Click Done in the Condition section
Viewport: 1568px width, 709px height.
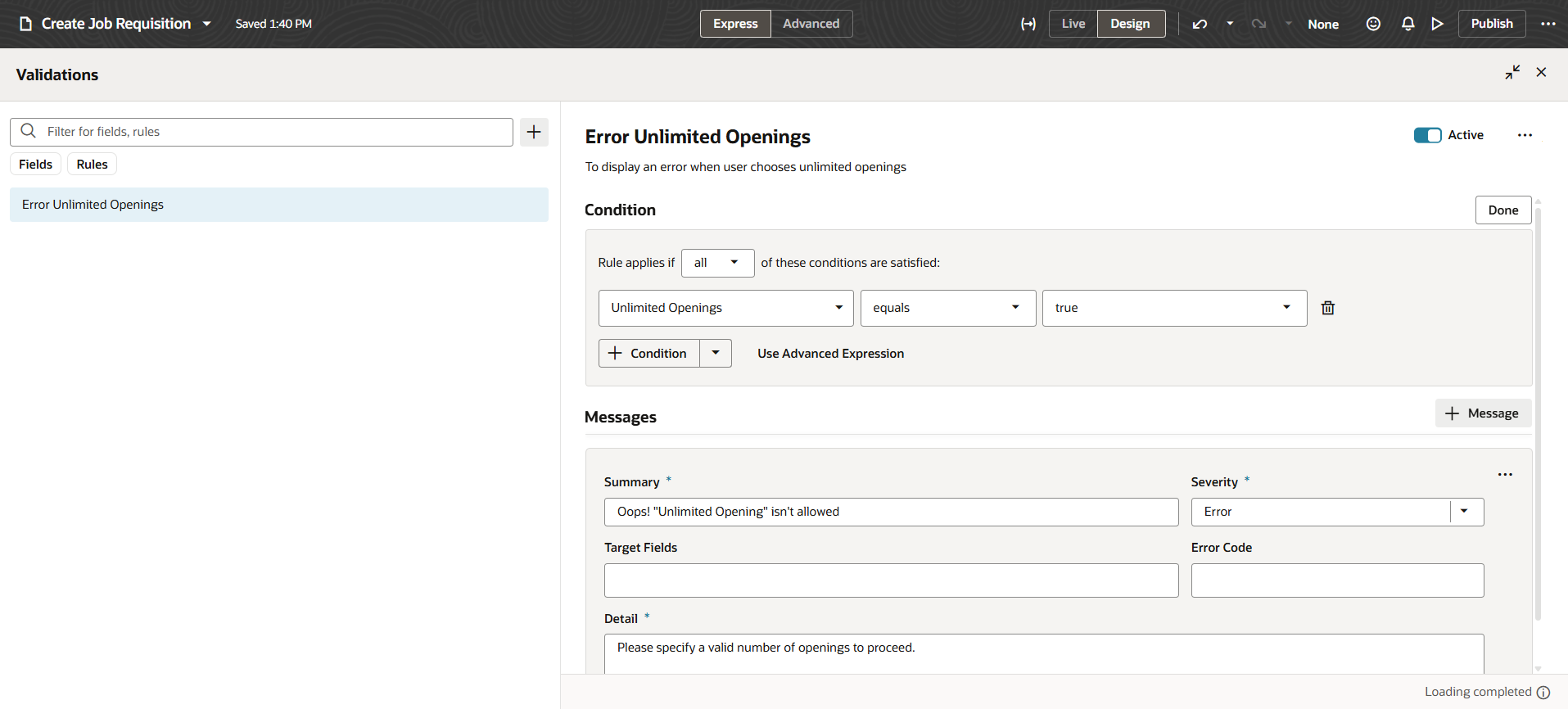(1503, 210)
